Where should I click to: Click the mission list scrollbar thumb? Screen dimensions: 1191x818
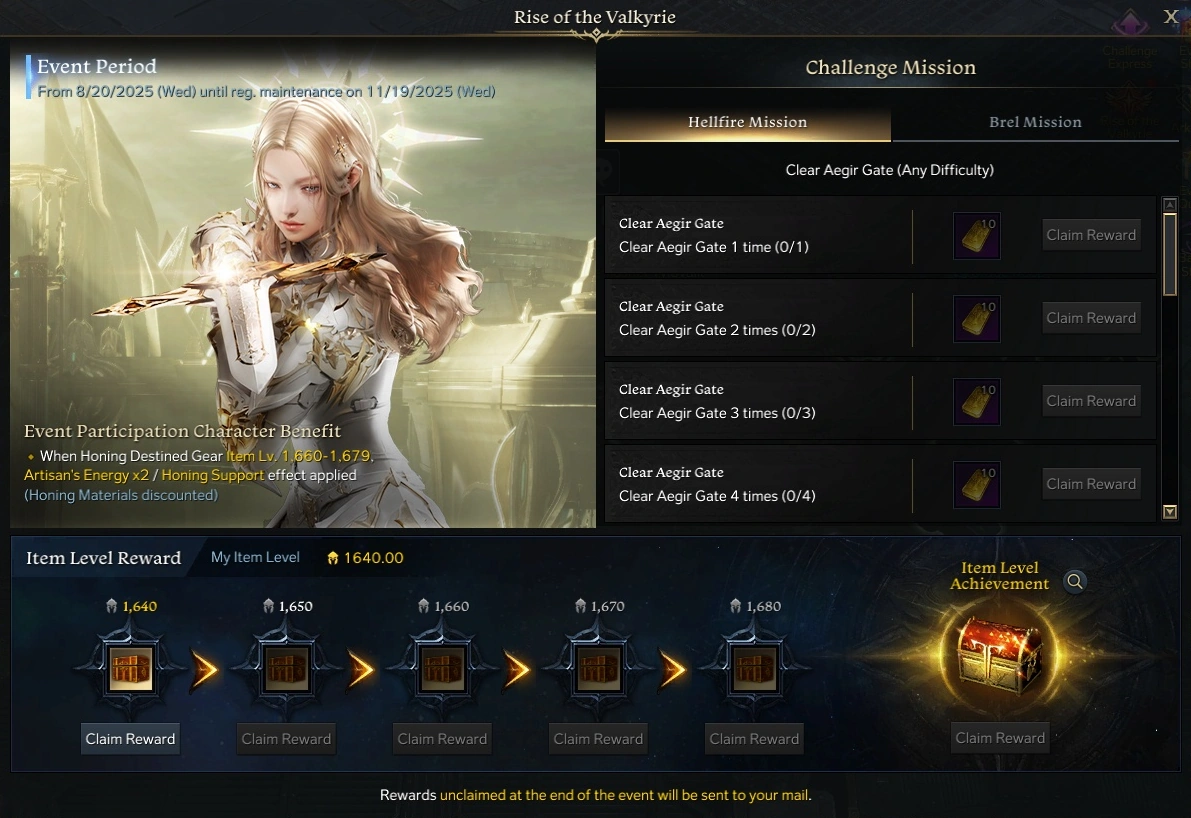click(x=1170, y=254)
